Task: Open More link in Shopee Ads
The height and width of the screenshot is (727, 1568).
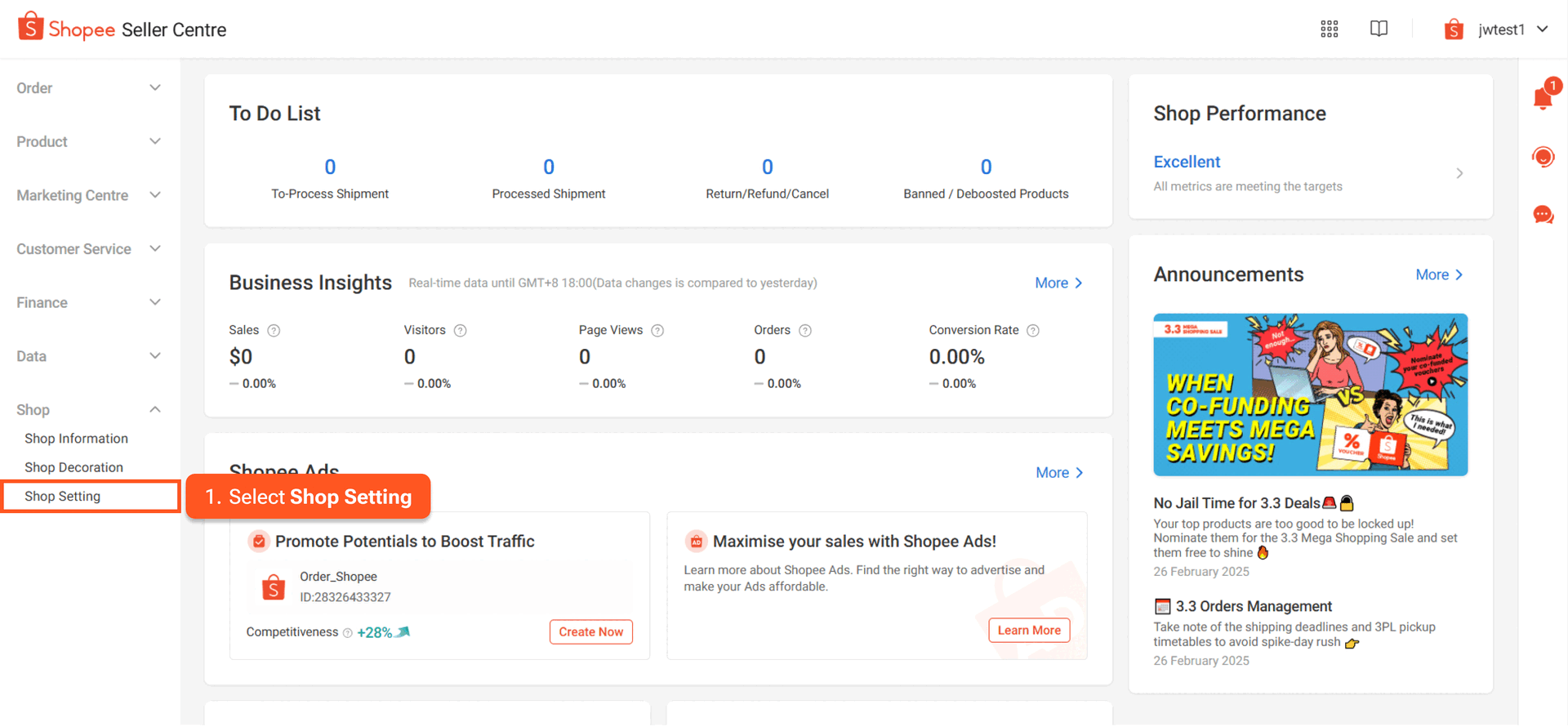Action: [1059, 473]
